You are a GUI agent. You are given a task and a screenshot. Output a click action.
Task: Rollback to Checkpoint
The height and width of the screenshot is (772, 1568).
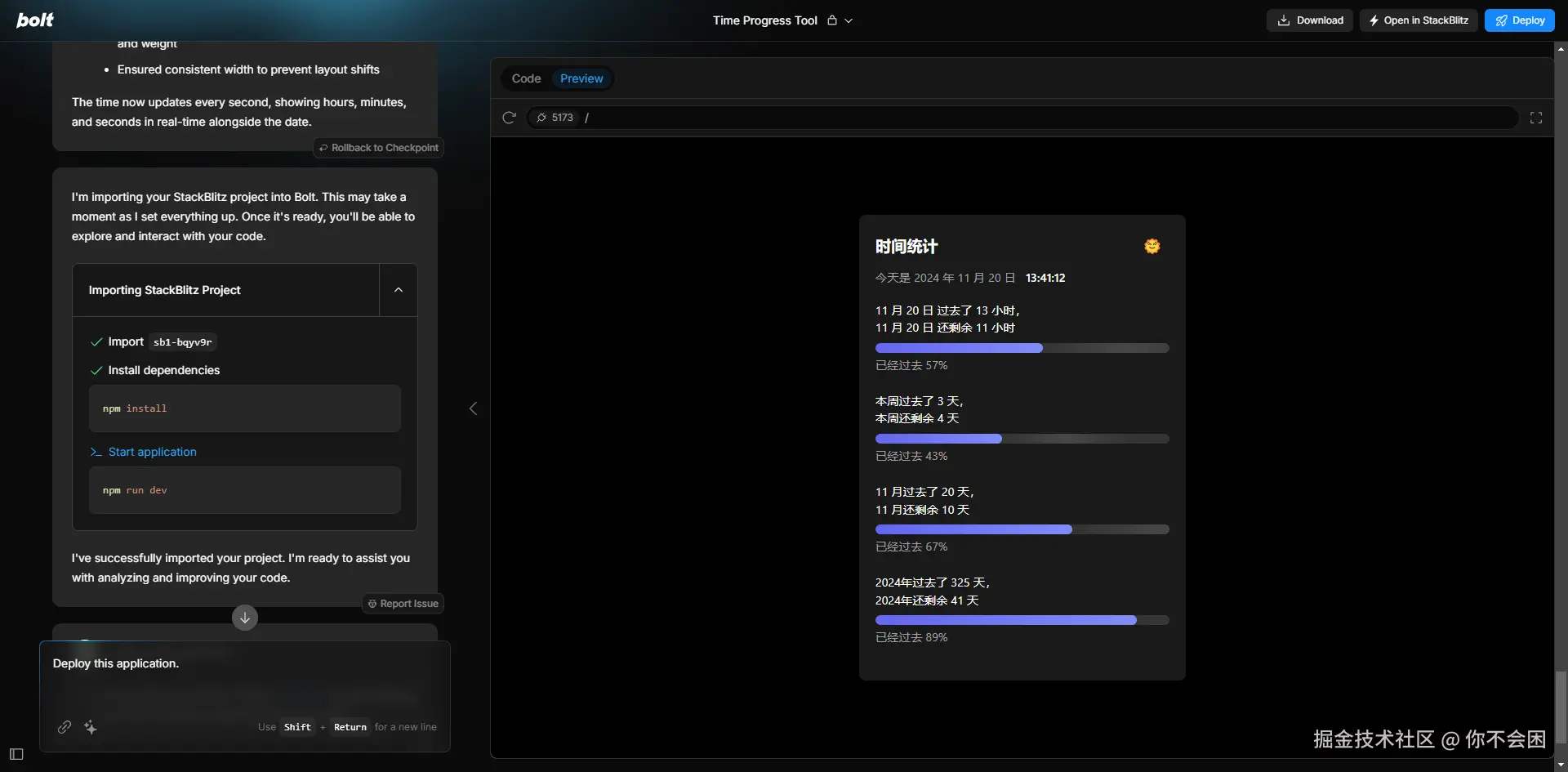(x=379, y=148)
